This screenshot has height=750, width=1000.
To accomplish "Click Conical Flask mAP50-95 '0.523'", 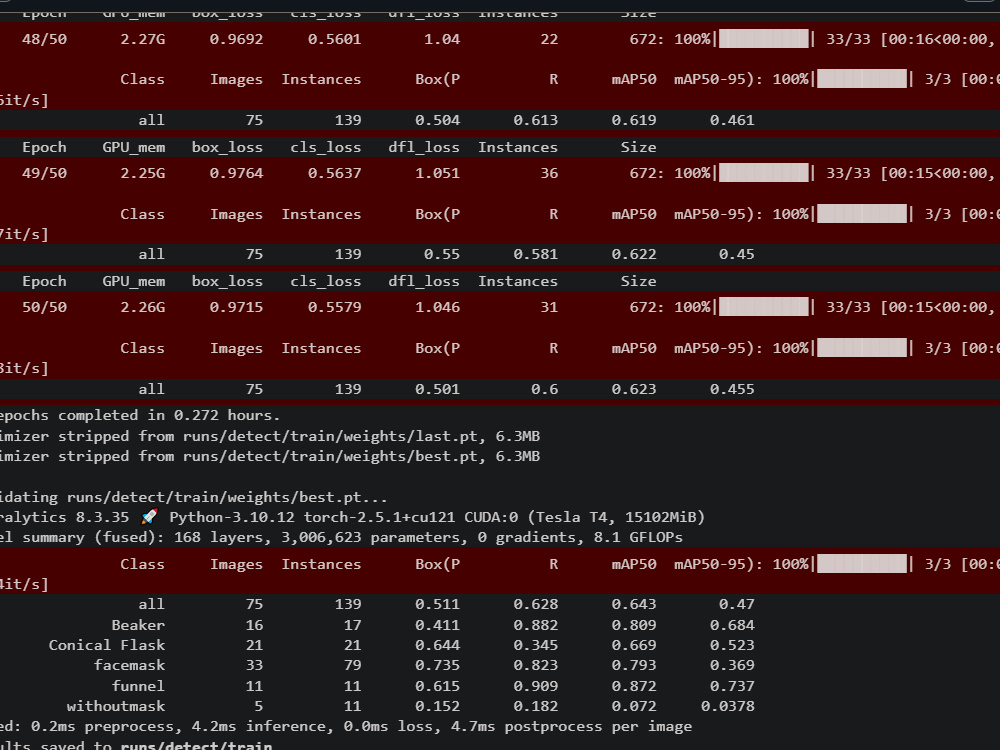I will point(732,645).
